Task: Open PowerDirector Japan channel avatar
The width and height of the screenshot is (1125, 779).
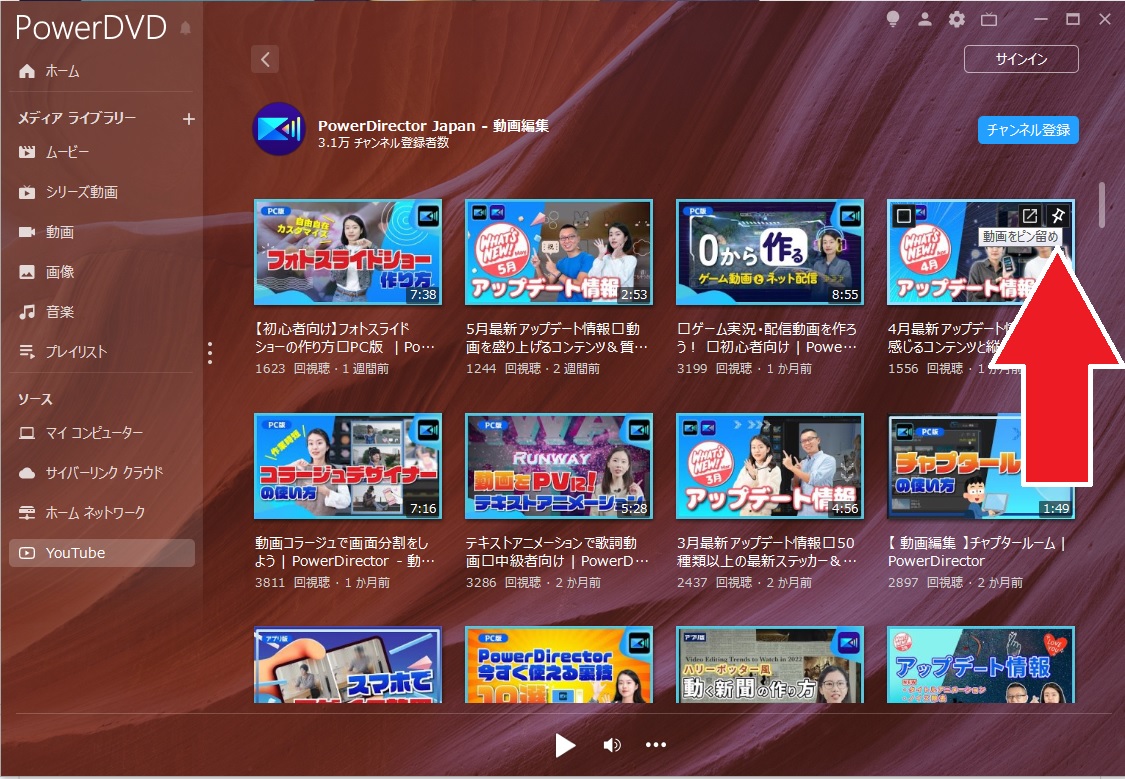Action: (279, 129)
